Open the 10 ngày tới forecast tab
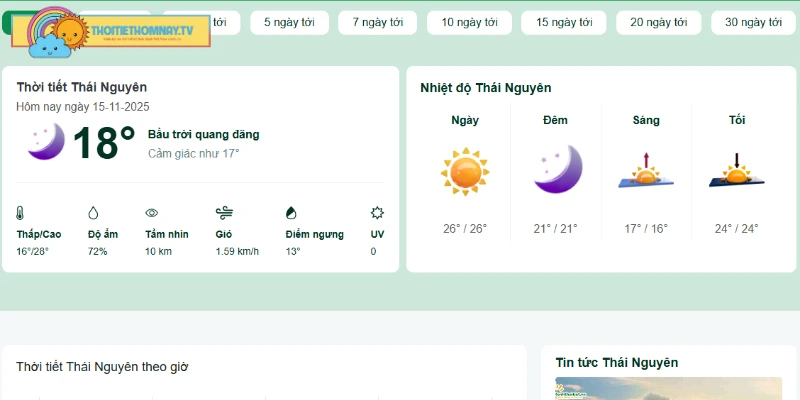The height and width of the screenshot is (400, 800). tap(469, 22)
